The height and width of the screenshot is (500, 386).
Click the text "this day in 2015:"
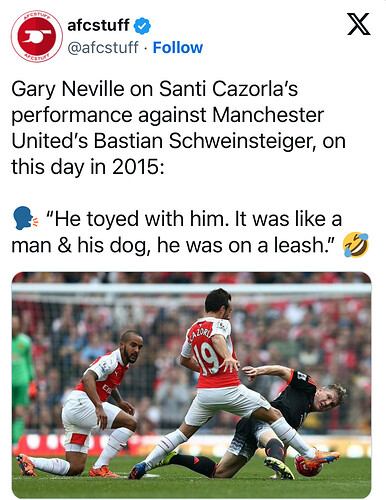click(x=88, y=167)
